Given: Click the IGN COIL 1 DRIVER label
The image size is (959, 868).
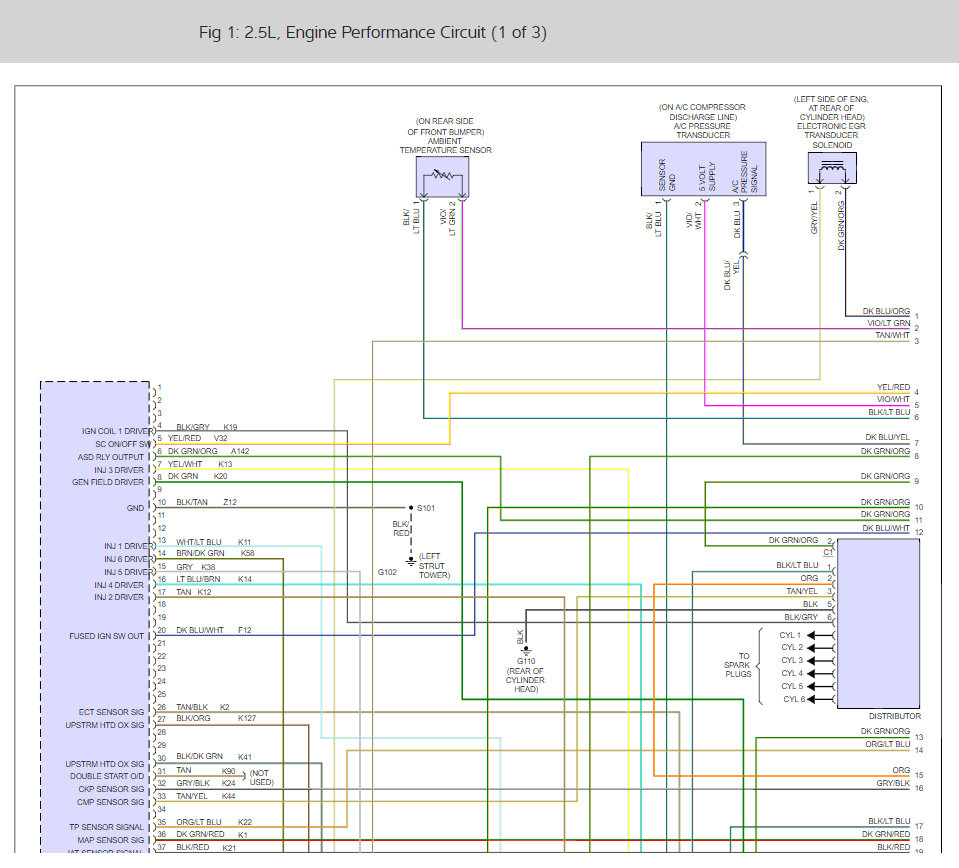Looking at the screenshot, I should tap(117, 431).
